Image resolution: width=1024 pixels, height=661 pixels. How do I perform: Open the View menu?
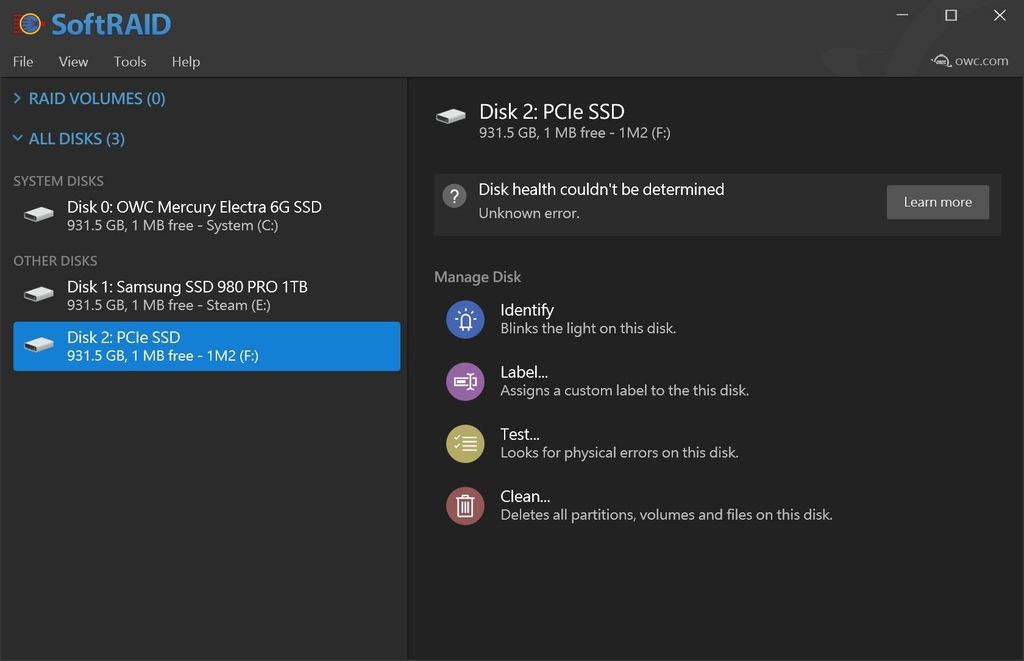click(x=73, y=61)
